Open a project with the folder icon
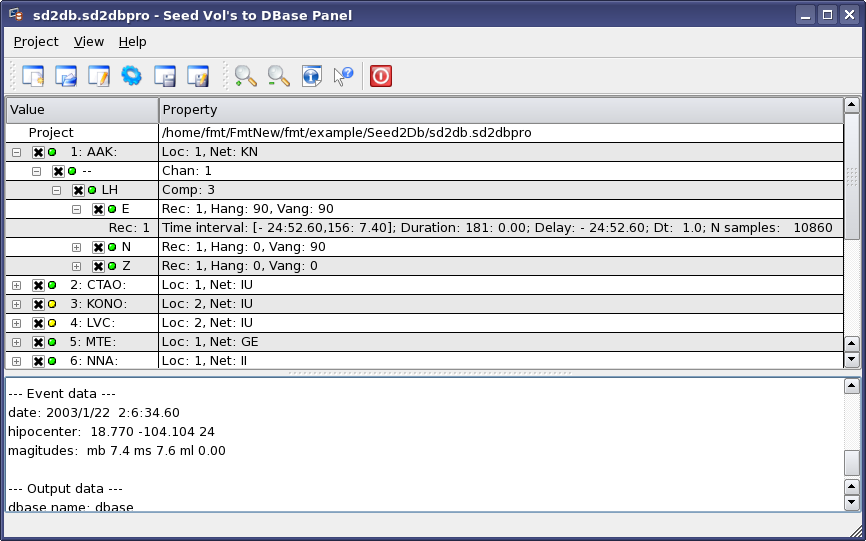 coord(66,76)
